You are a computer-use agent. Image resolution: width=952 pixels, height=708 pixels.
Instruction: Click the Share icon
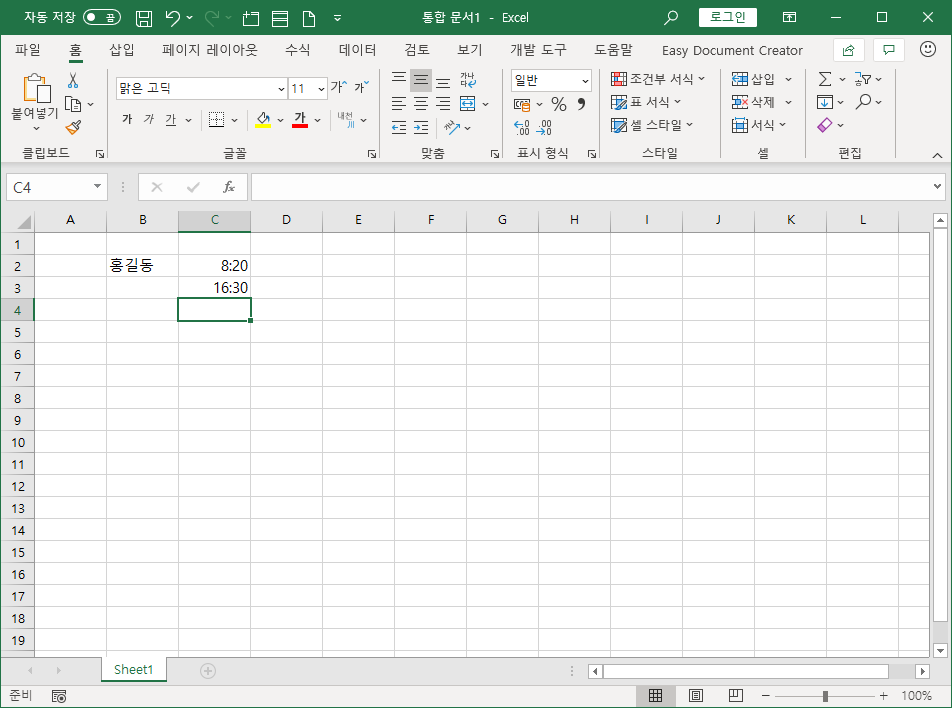click(849, 50)
